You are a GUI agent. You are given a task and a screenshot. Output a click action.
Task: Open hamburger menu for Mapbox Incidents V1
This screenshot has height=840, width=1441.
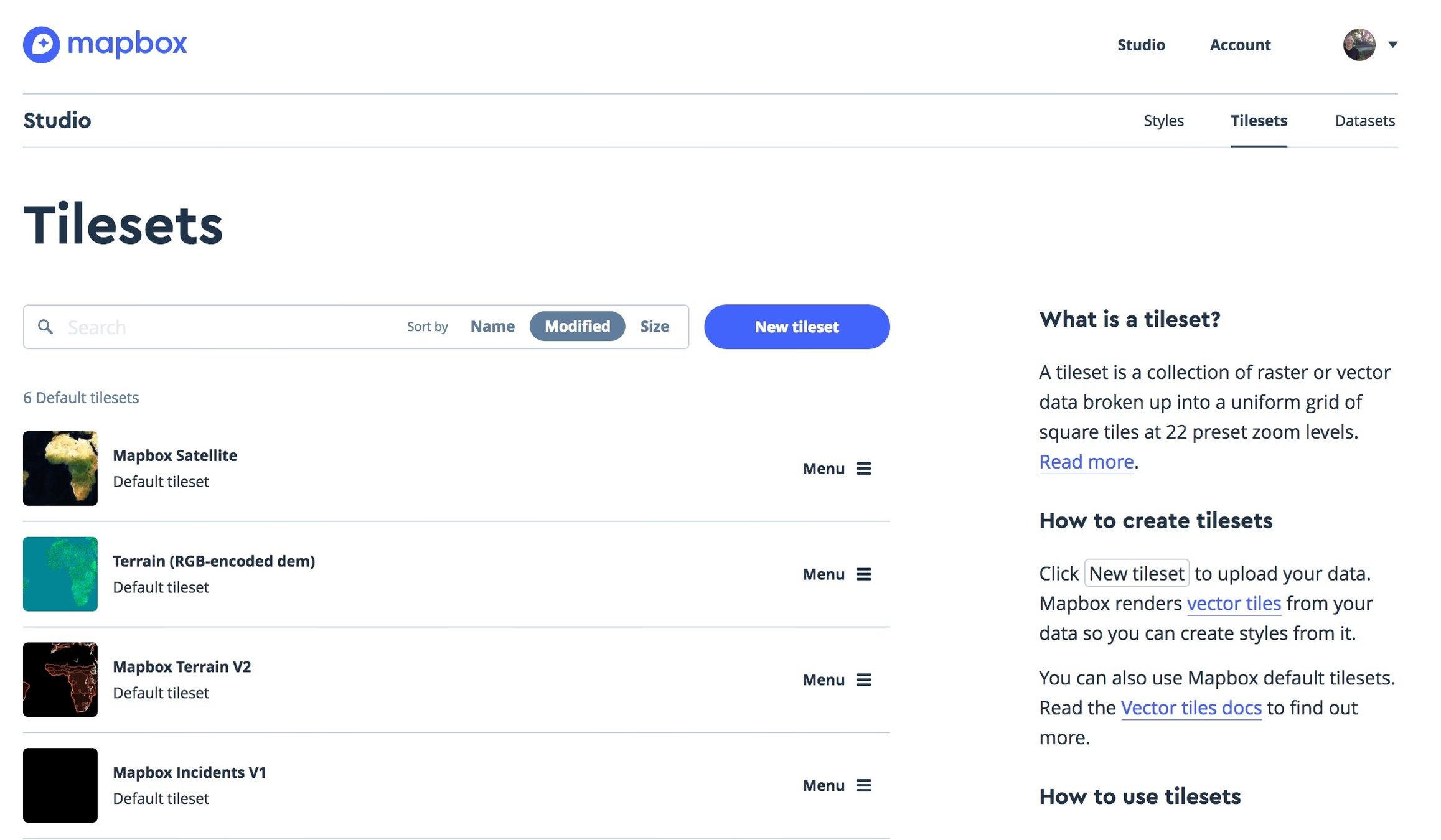tap(863, 786)
